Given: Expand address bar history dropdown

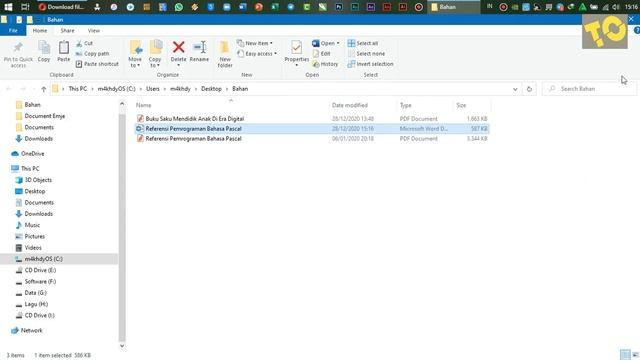Looking at the screenshot, I should (515, 89).
